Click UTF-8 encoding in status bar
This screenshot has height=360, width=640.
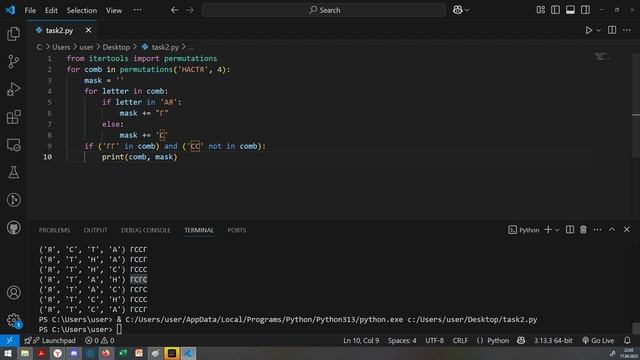434,340
